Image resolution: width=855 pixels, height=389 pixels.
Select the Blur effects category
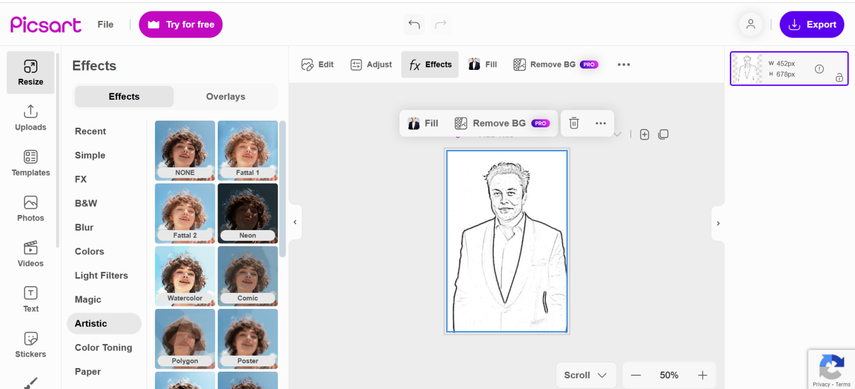[x=84, y=227]
